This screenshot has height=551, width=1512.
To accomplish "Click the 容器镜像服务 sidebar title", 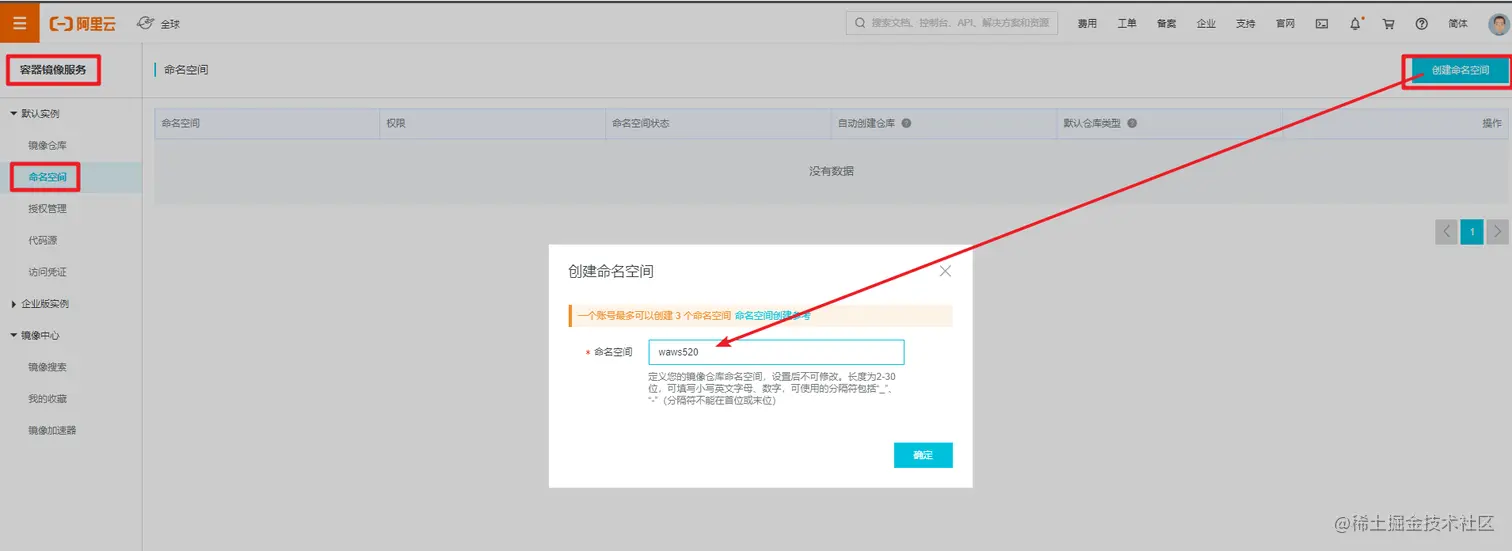I will pos(53,70).
